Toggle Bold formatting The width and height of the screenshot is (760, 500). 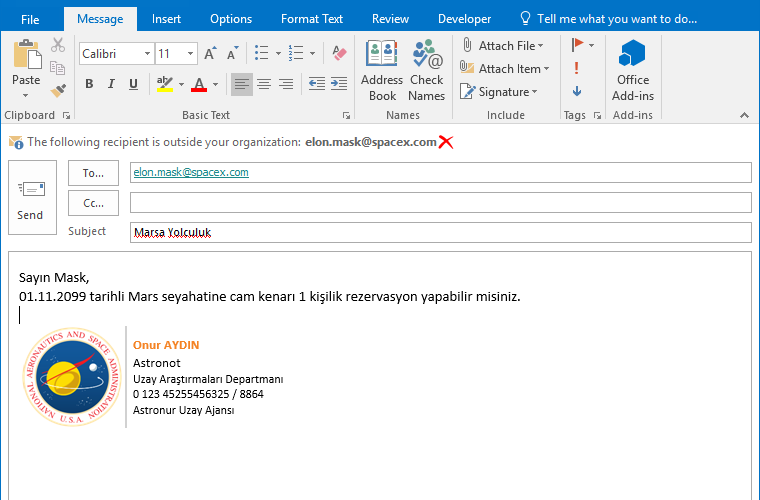pyautogui.click(x=89, y=84)
